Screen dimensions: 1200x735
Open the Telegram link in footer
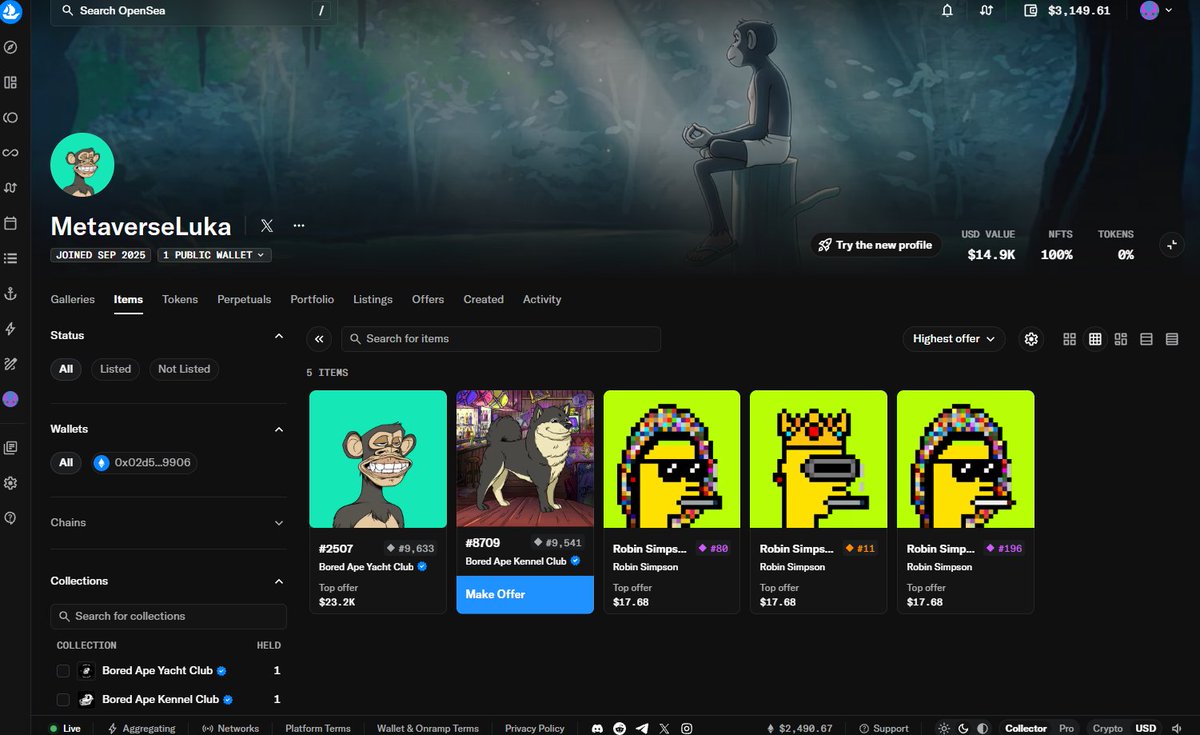[642, 728]
